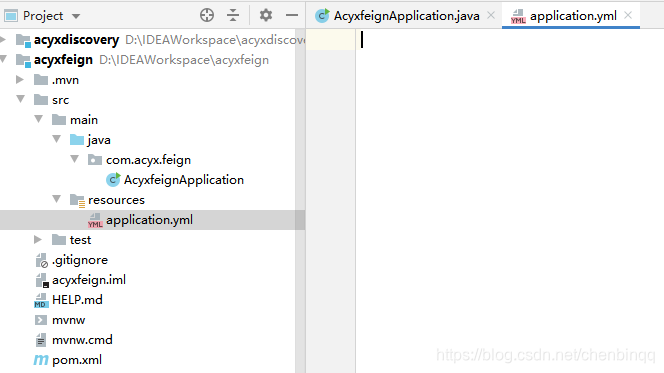
Task: Select the main folder name
Action: coord(84,120)
